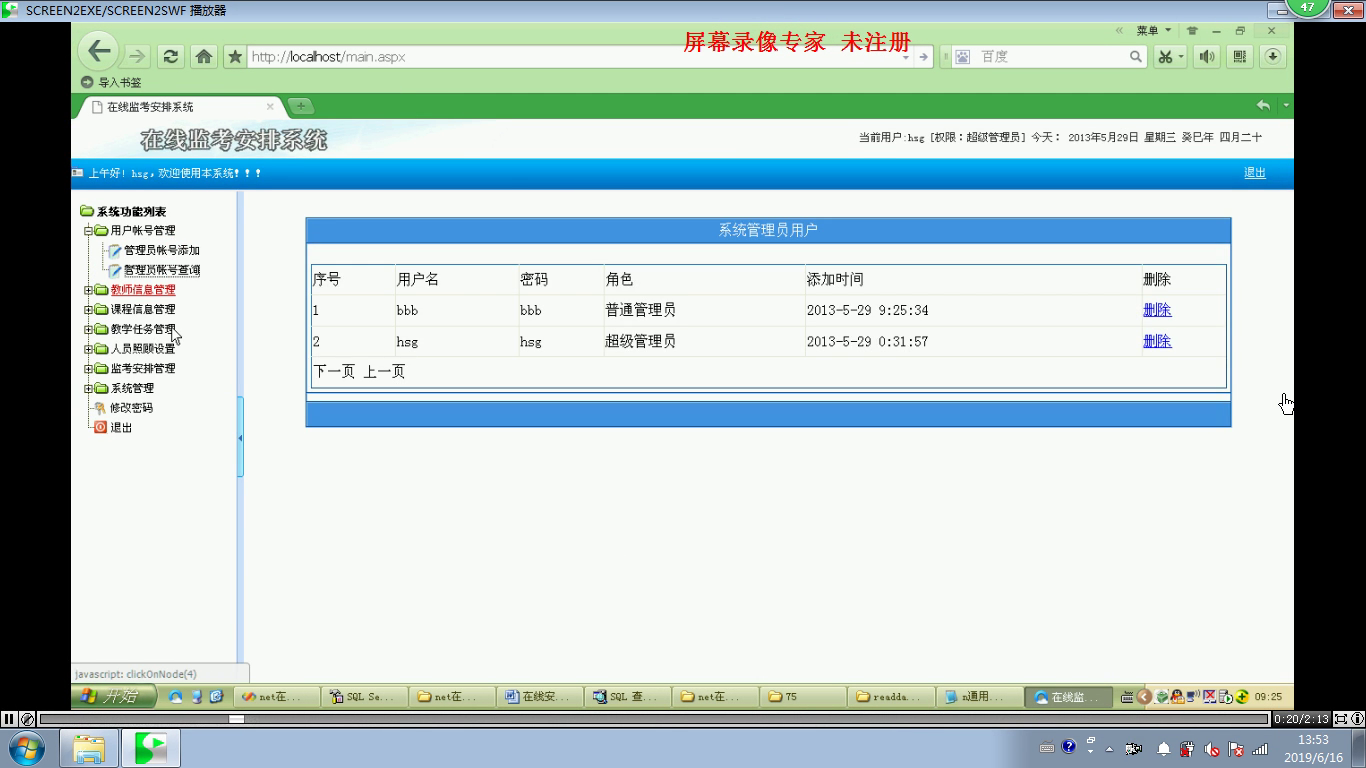Screen dimensions: 1366x768
Task: Collapse the 用户帐号管理 tree node
Action: click(88, 231)
